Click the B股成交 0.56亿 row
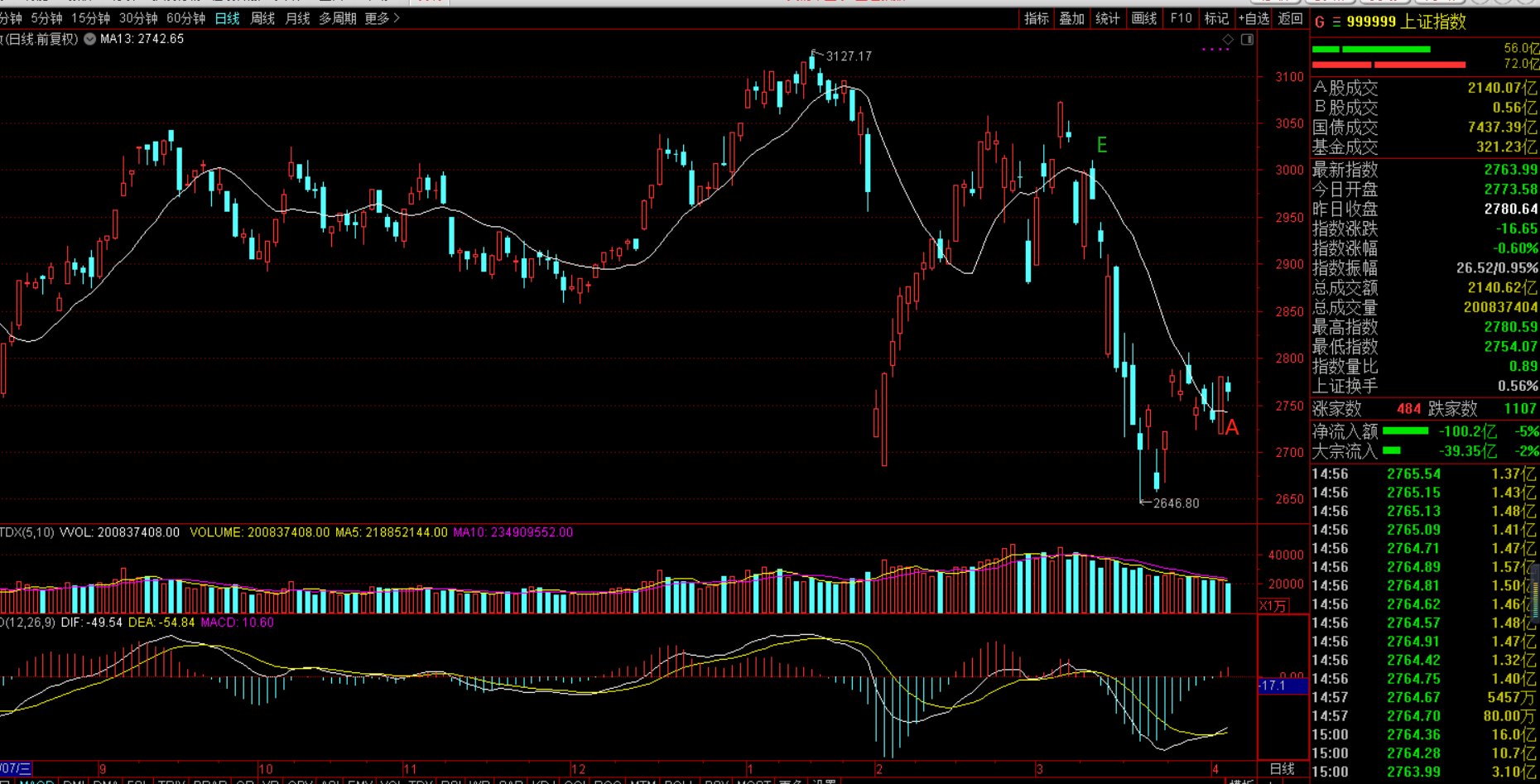This screenshot has width=1540, height=784. click(1425, 108)
